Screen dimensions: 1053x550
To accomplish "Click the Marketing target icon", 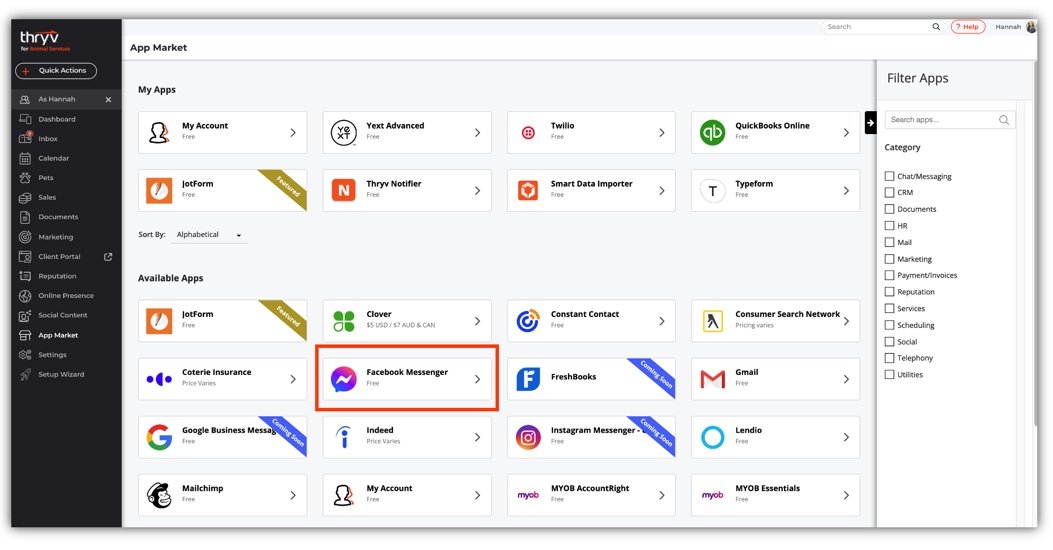I will [25, 237].
